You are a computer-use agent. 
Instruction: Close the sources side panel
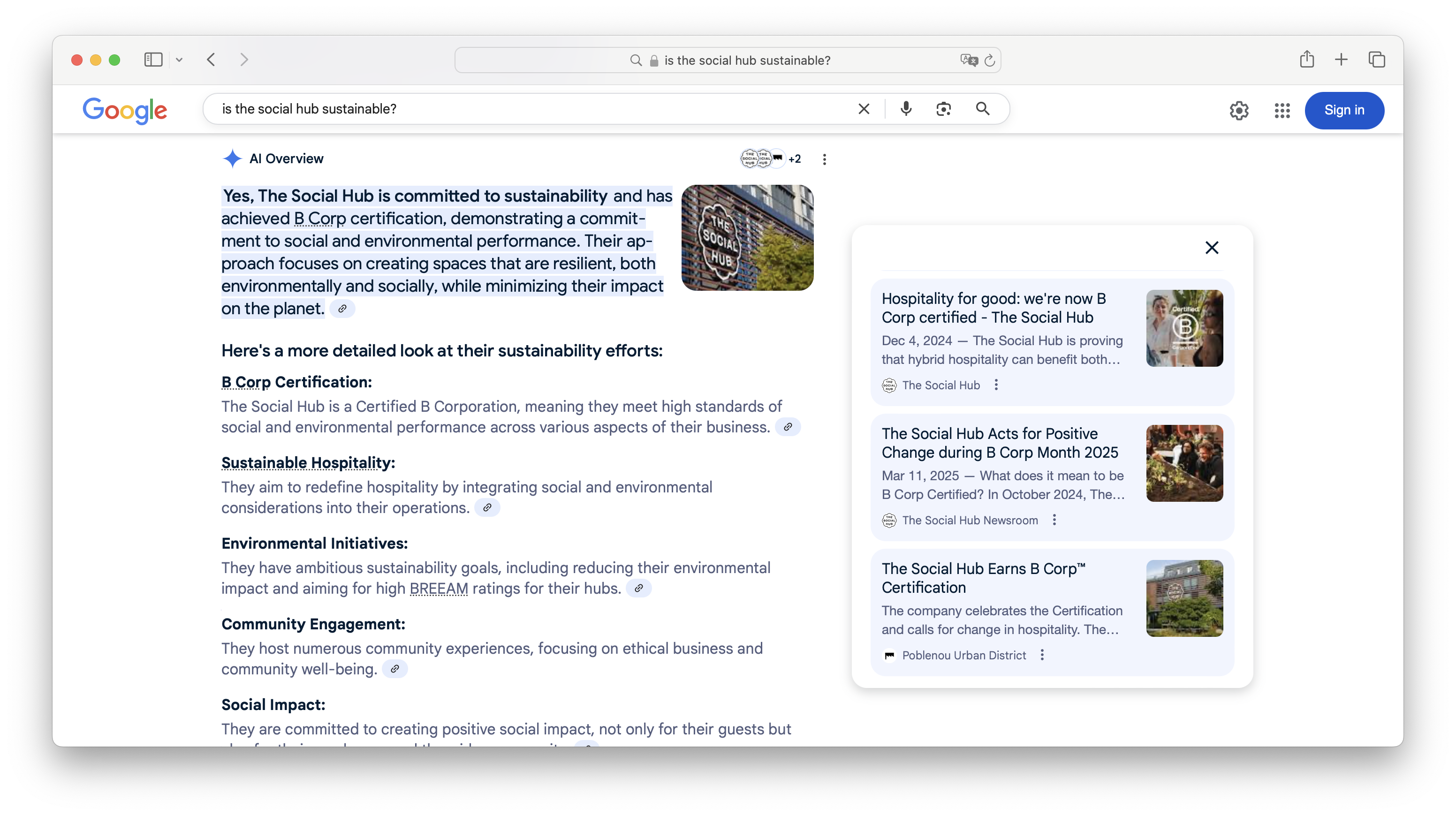pyautogui.click(x=1212, y=248)
